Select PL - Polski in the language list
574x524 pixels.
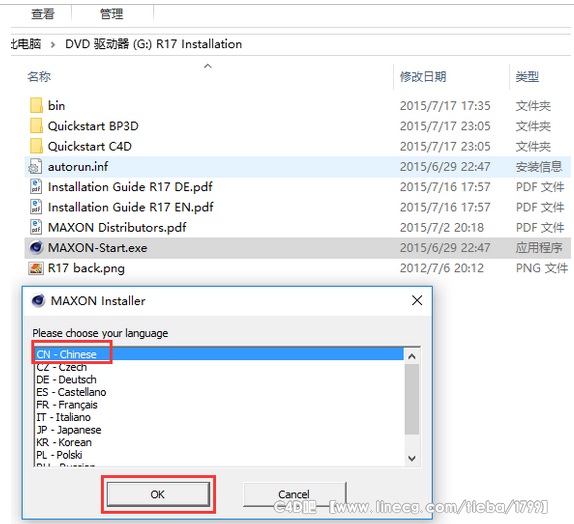pos(59,455)
